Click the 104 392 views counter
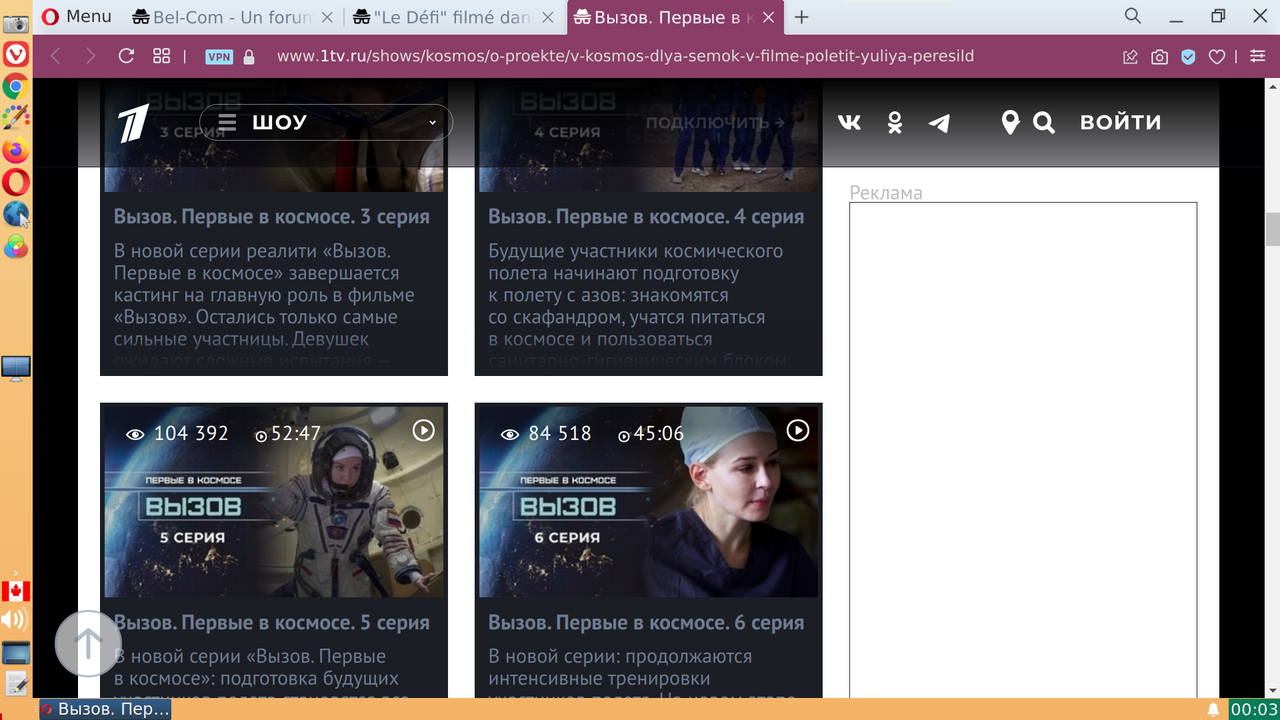This screenshot has width=1280, height=720. [177, 434]
